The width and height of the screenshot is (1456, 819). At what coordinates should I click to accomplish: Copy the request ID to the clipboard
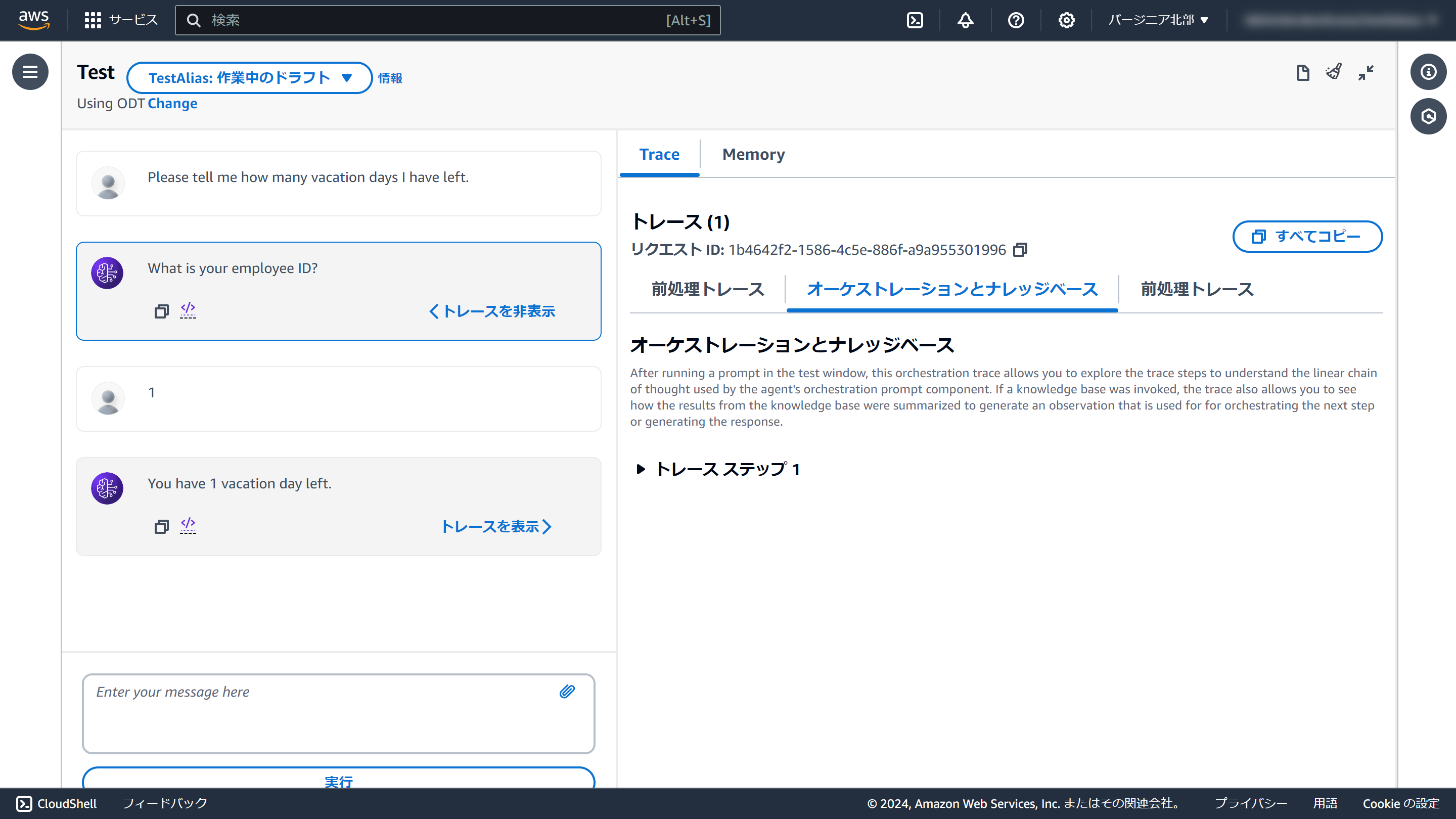tap(1020, 250)
